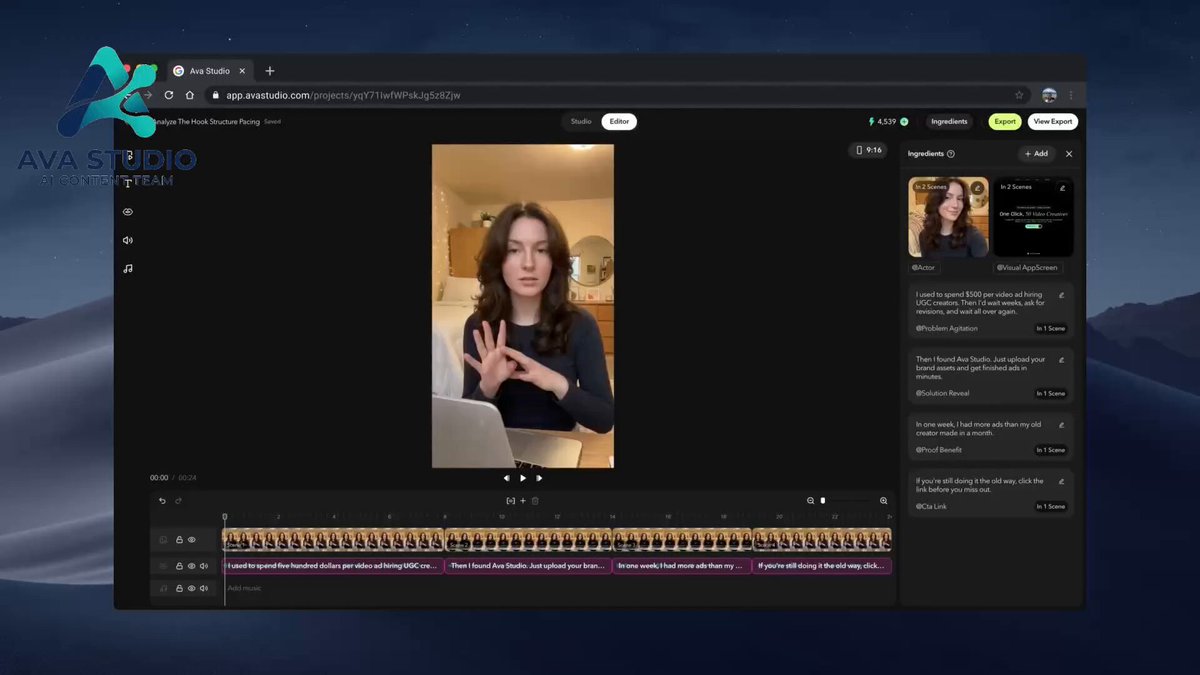Add a new clip with plus icon in timeline toolbar
Image resolution: width=1200 pixels, height=675 pixels.
(523, 500)
